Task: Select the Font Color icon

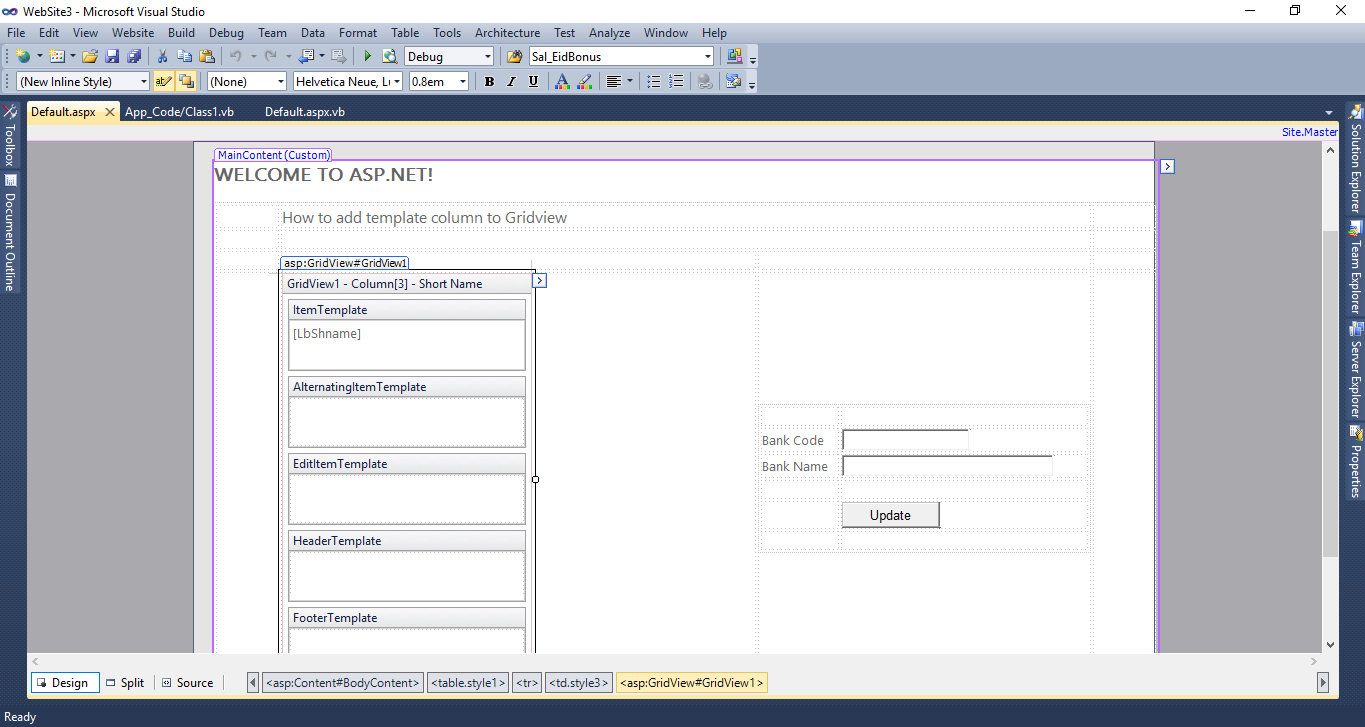Action: coord(561,81)
